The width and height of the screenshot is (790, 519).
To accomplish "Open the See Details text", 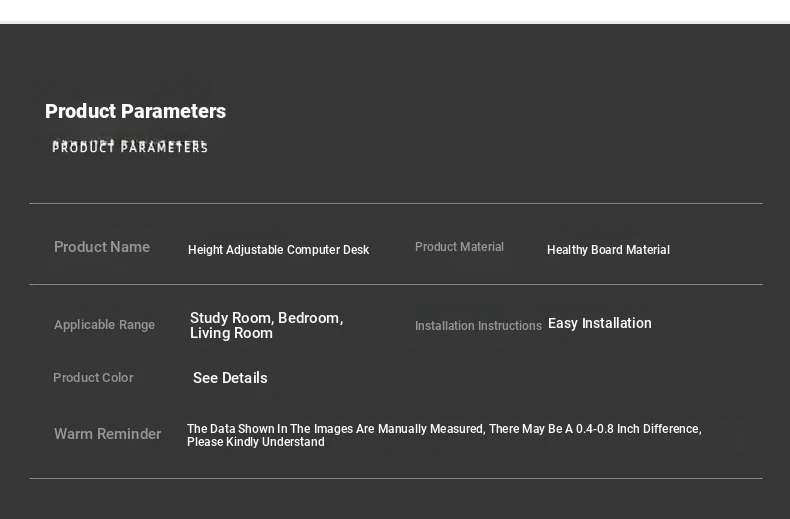I will (x=230, y=378).
